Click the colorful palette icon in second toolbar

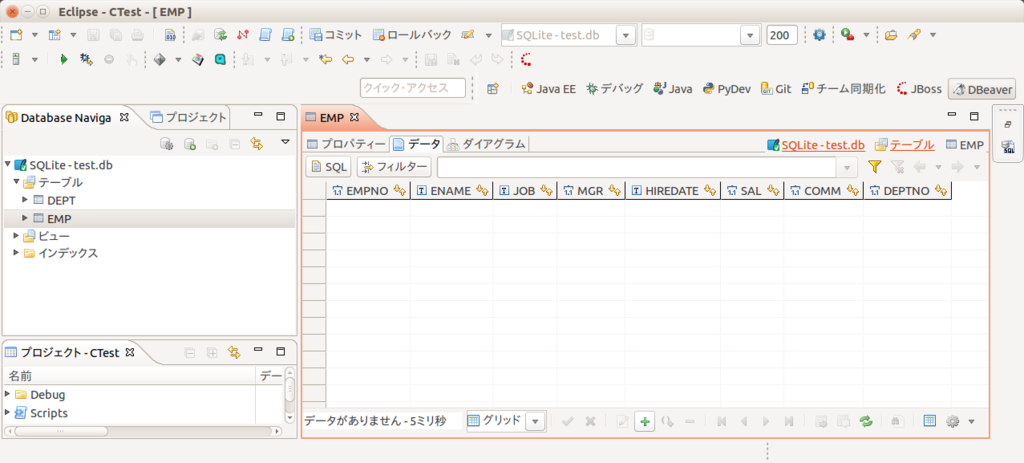point(198,59)
